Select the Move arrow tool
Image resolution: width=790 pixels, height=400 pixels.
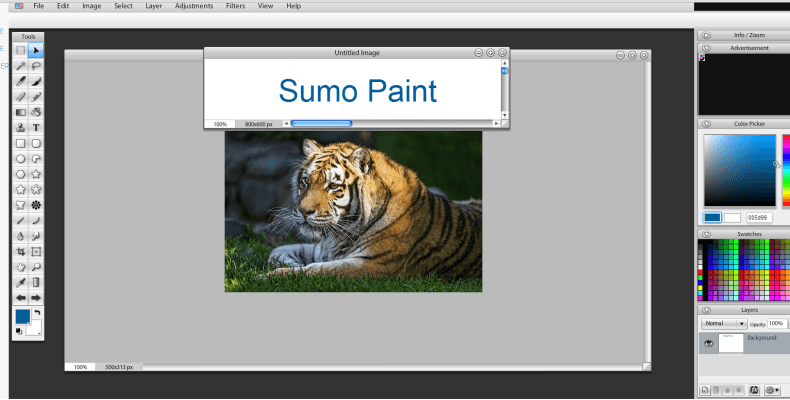pyautogui.click(x=36, y=50)
